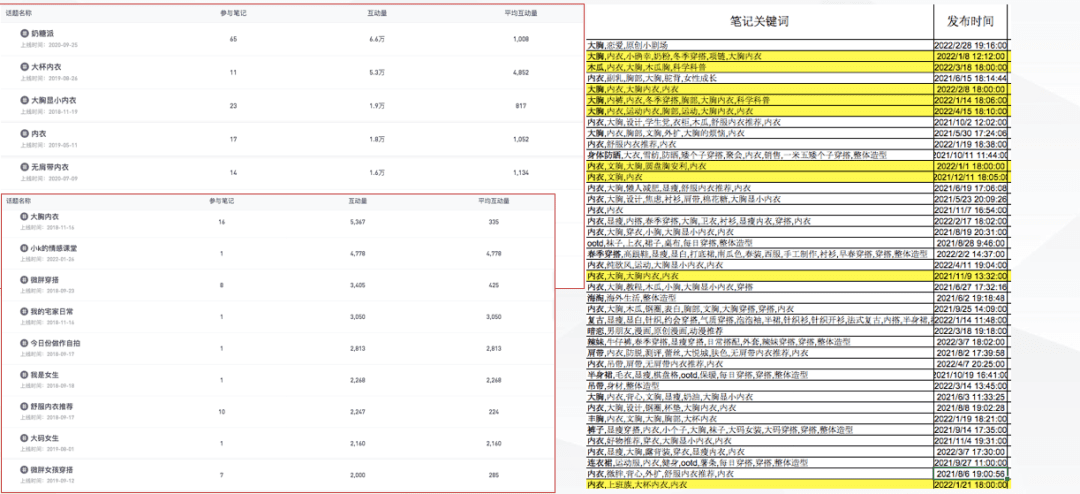Click the highlighted publish time 2022/1/21 18:00:00

pos(971,485)
